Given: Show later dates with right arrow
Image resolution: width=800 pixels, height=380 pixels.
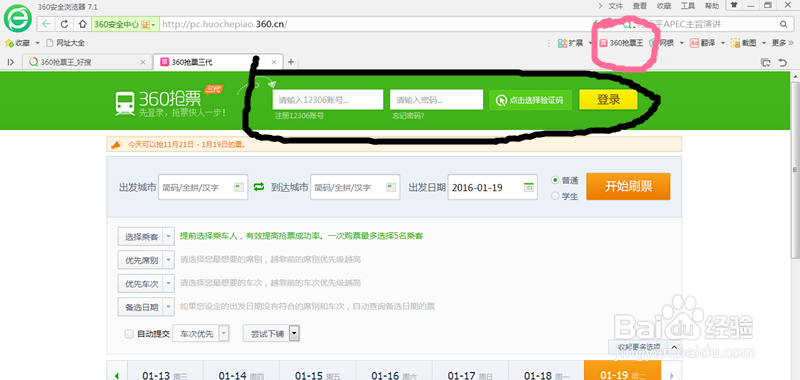Looking at the screenshot, I should point(671,376).
